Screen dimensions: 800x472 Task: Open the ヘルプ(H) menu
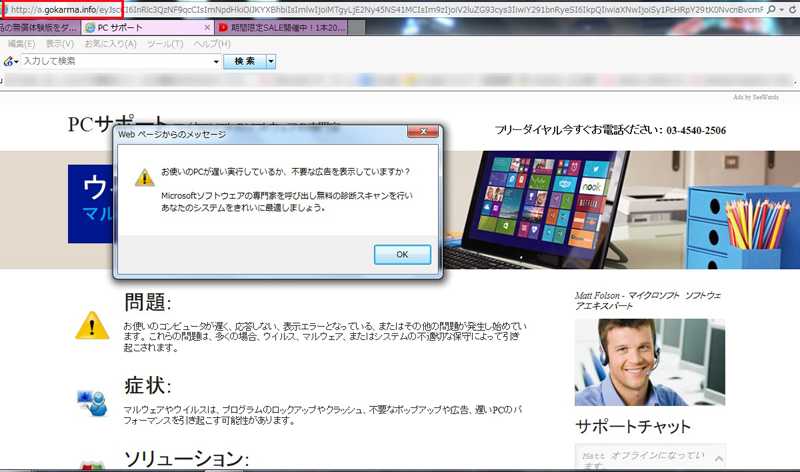(212, 44)
